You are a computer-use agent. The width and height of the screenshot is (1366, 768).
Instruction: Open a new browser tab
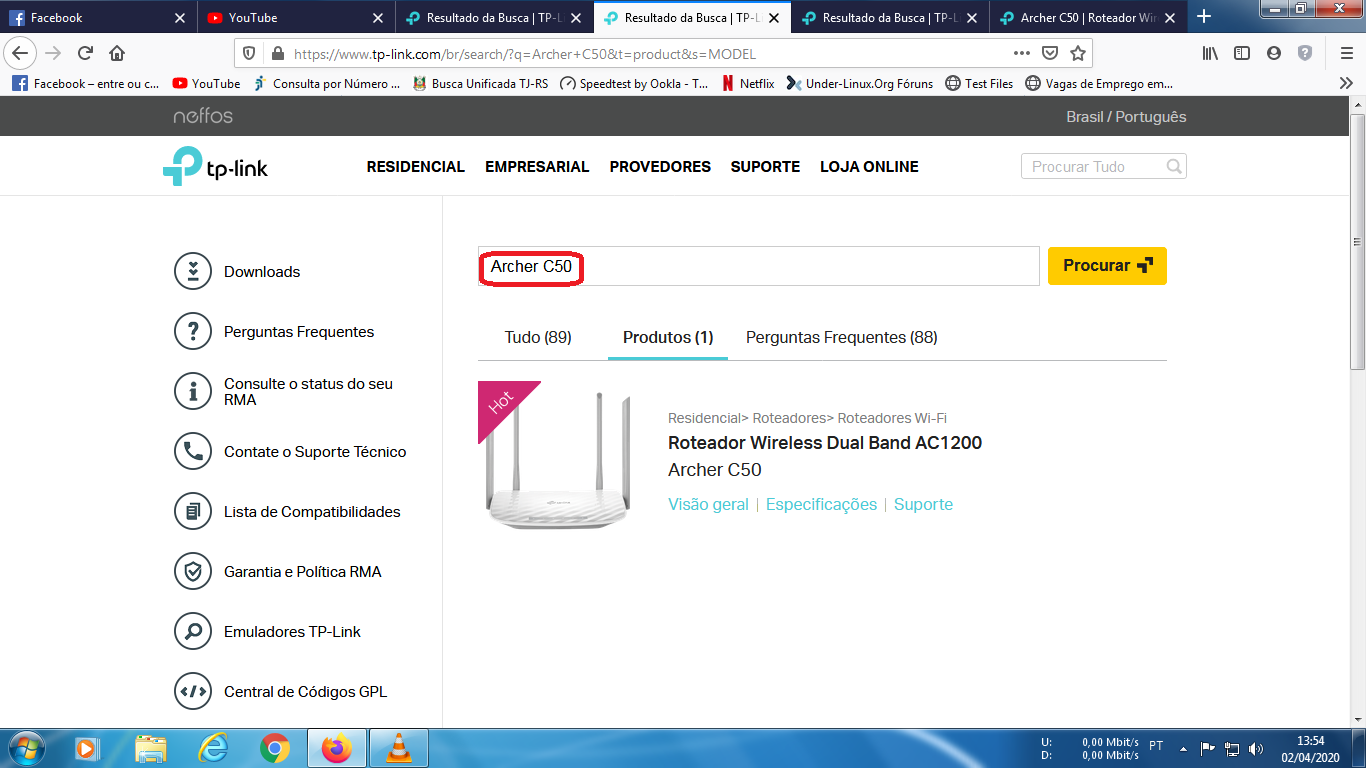coord(1204,17)
